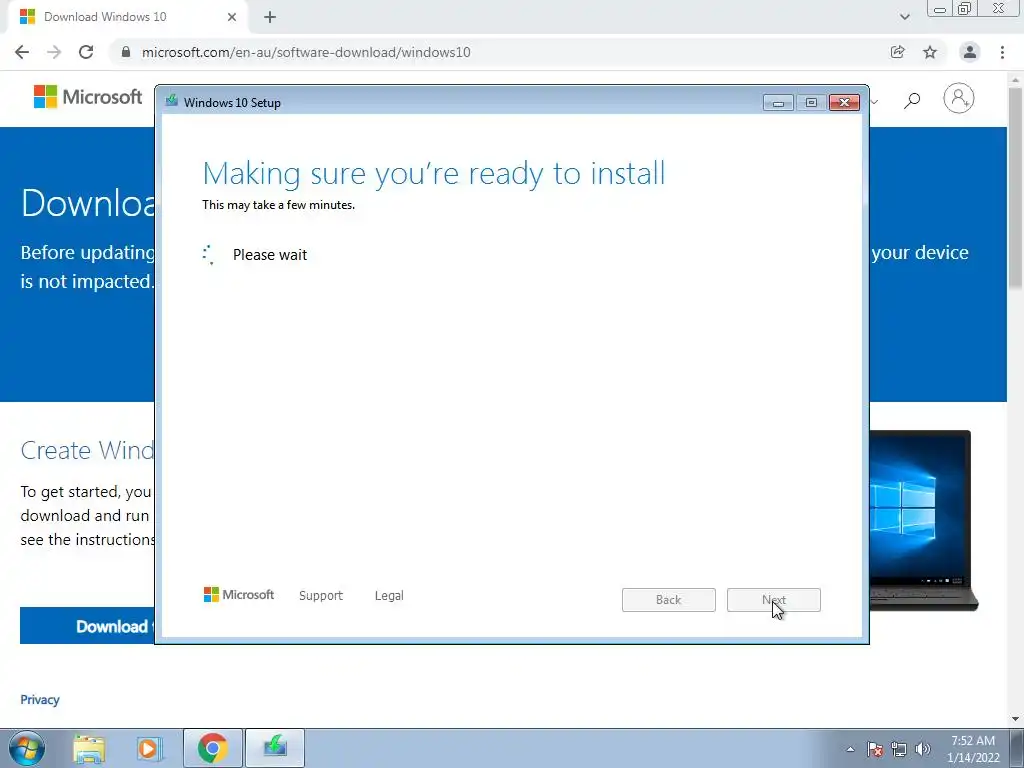
Task: Switch to Windows 10 Setup taskbar item
Action: pos(275,748)
